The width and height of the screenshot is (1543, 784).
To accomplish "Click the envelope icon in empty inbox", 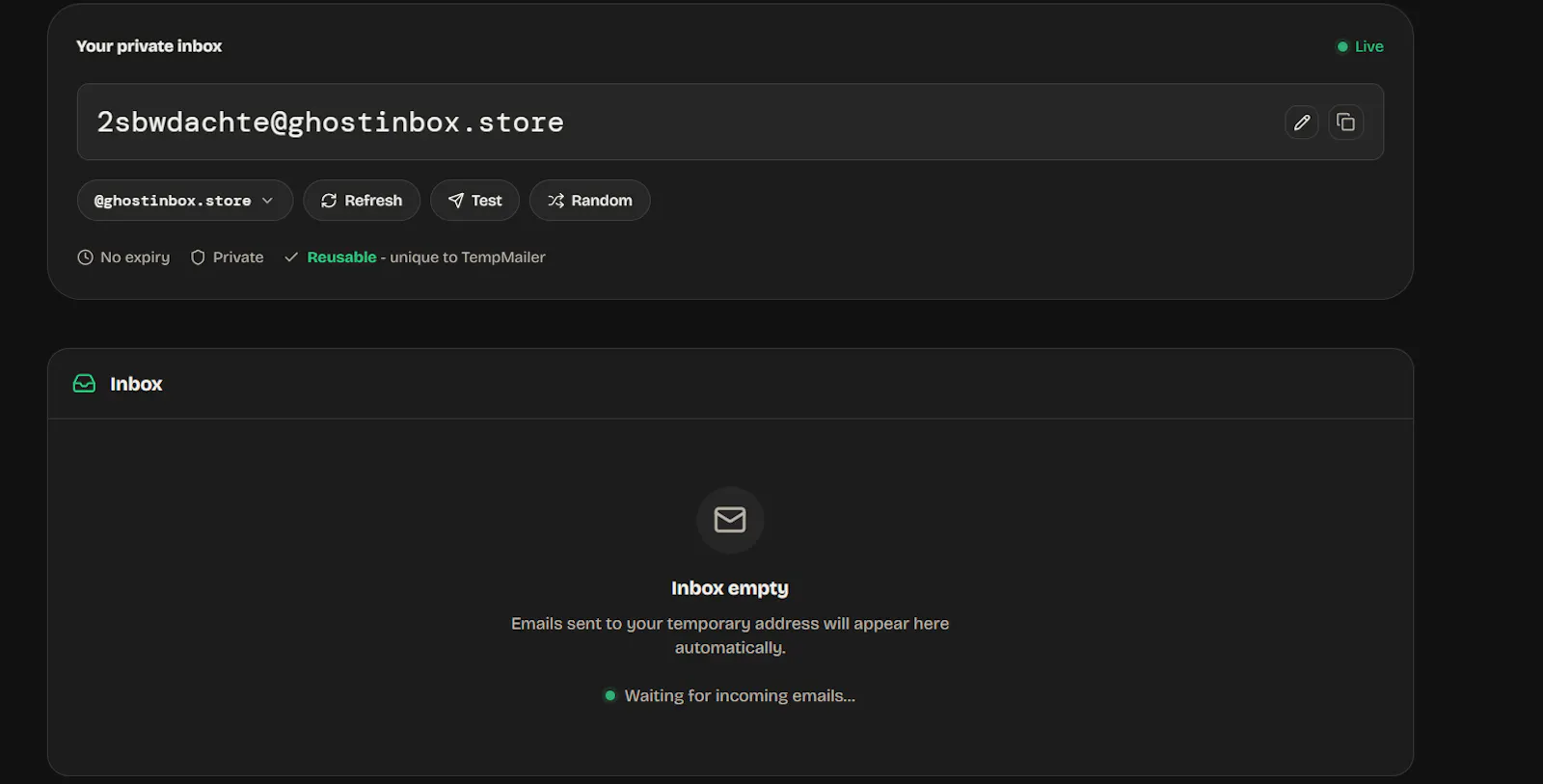I will click(x=730, y=520).
